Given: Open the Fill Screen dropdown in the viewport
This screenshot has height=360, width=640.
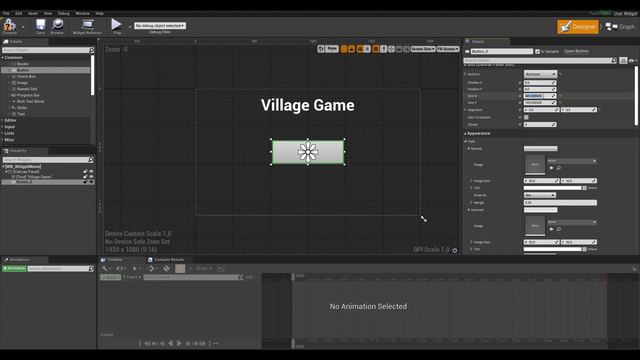Looking at the screenshot, I should (x=448, y=49).
